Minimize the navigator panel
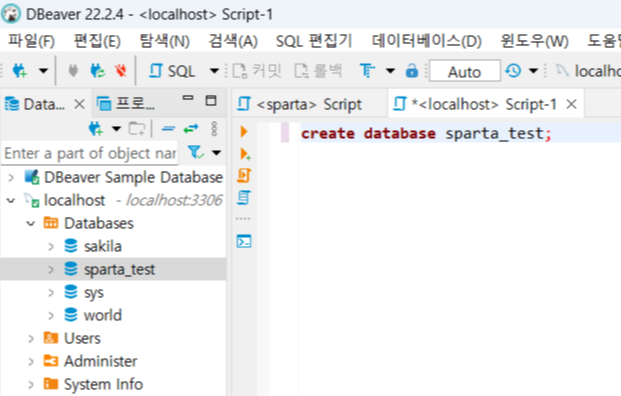 pyautogui.click(x=188, y=97)
